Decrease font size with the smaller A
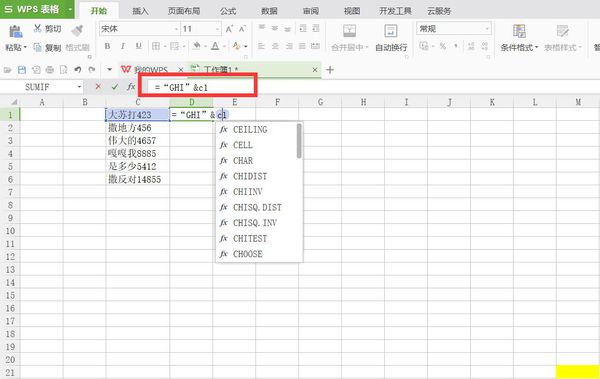Screen dimensions: 600x379 click(242, 29)
